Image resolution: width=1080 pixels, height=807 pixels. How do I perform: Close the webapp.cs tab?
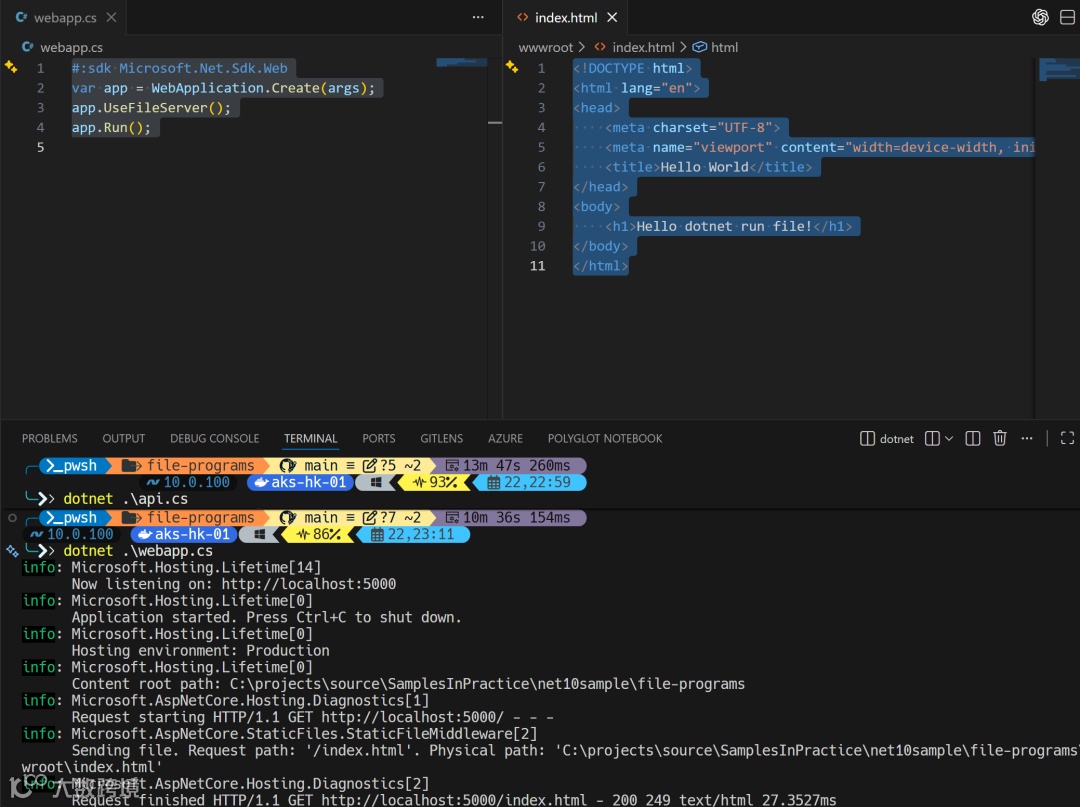tap(111, 17)
